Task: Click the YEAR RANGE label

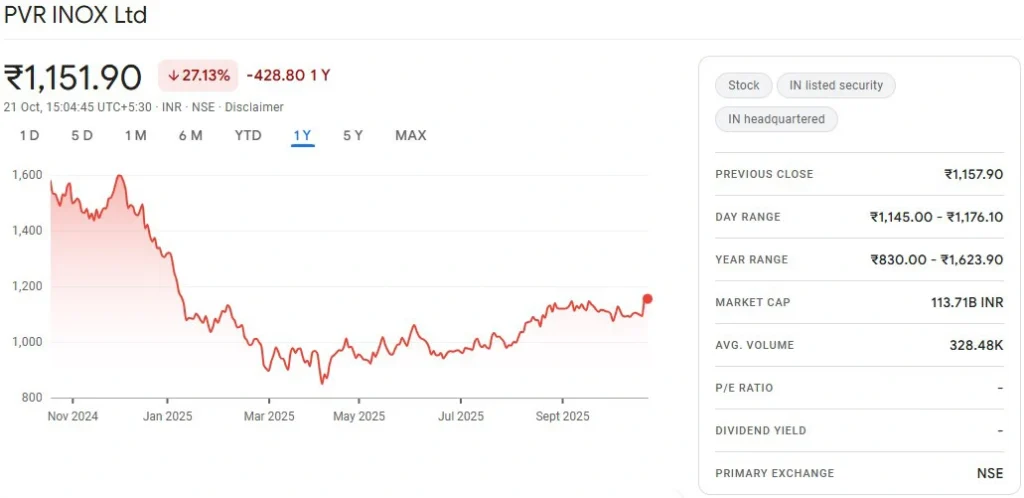Action: 752,260
